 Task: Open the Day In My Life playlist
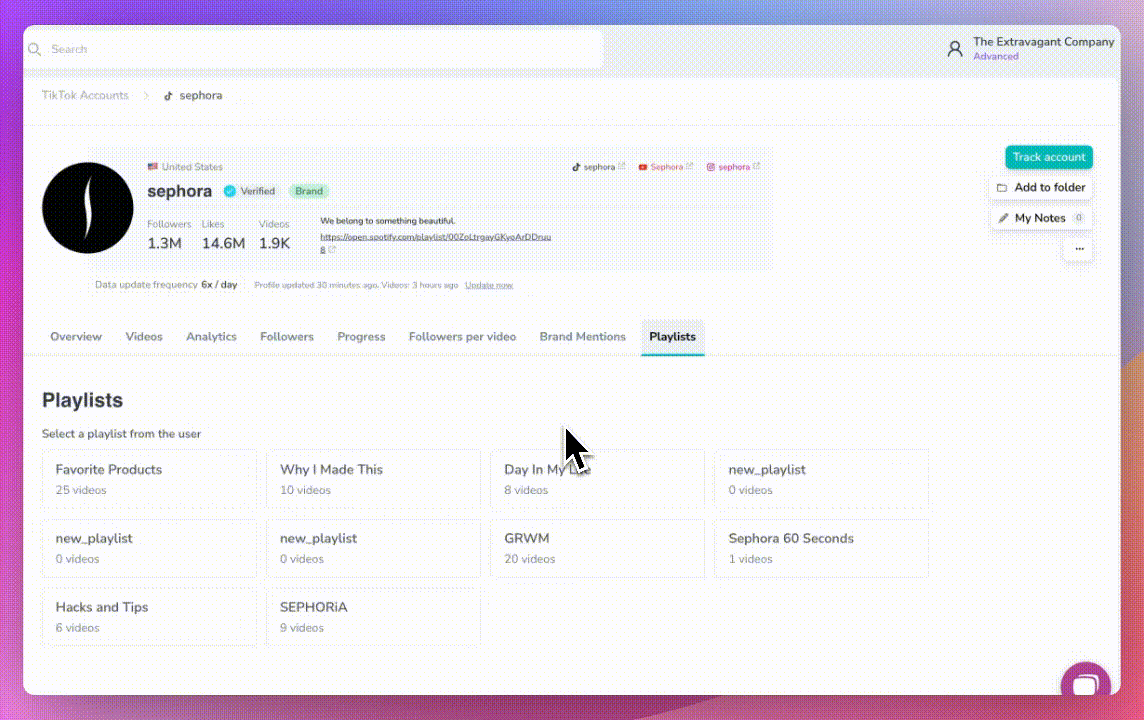598,479
